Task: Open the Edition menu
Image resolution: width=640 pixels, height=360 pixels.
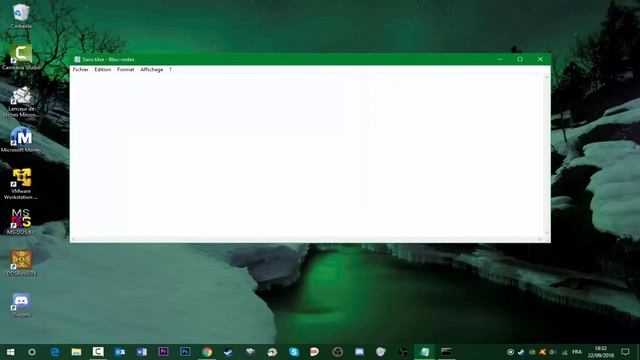Action: pyautogui.click(x=102, y=70)
